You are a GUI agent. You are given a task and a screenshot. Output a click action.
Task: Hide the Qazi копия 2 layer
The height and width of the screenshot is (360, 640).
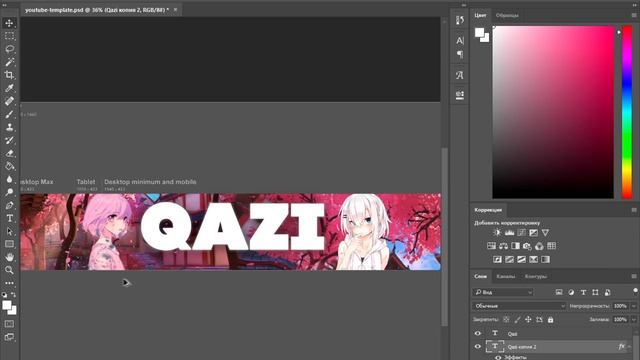tap(478, 347)
